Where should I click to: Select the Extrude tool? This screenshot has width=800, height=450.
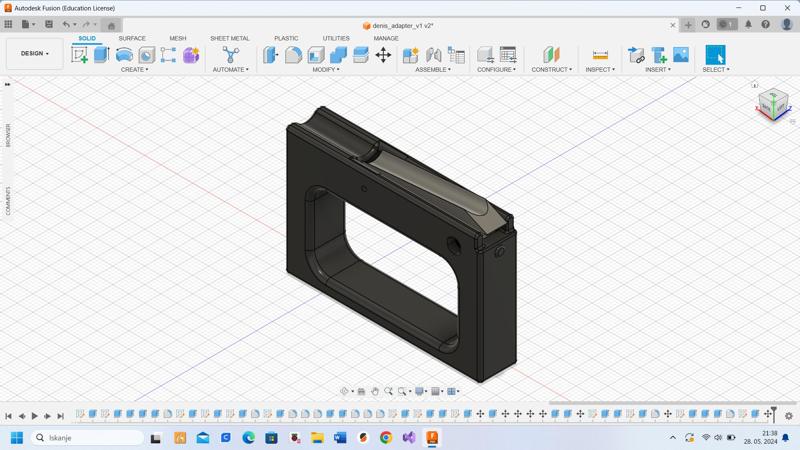point(101,55)
